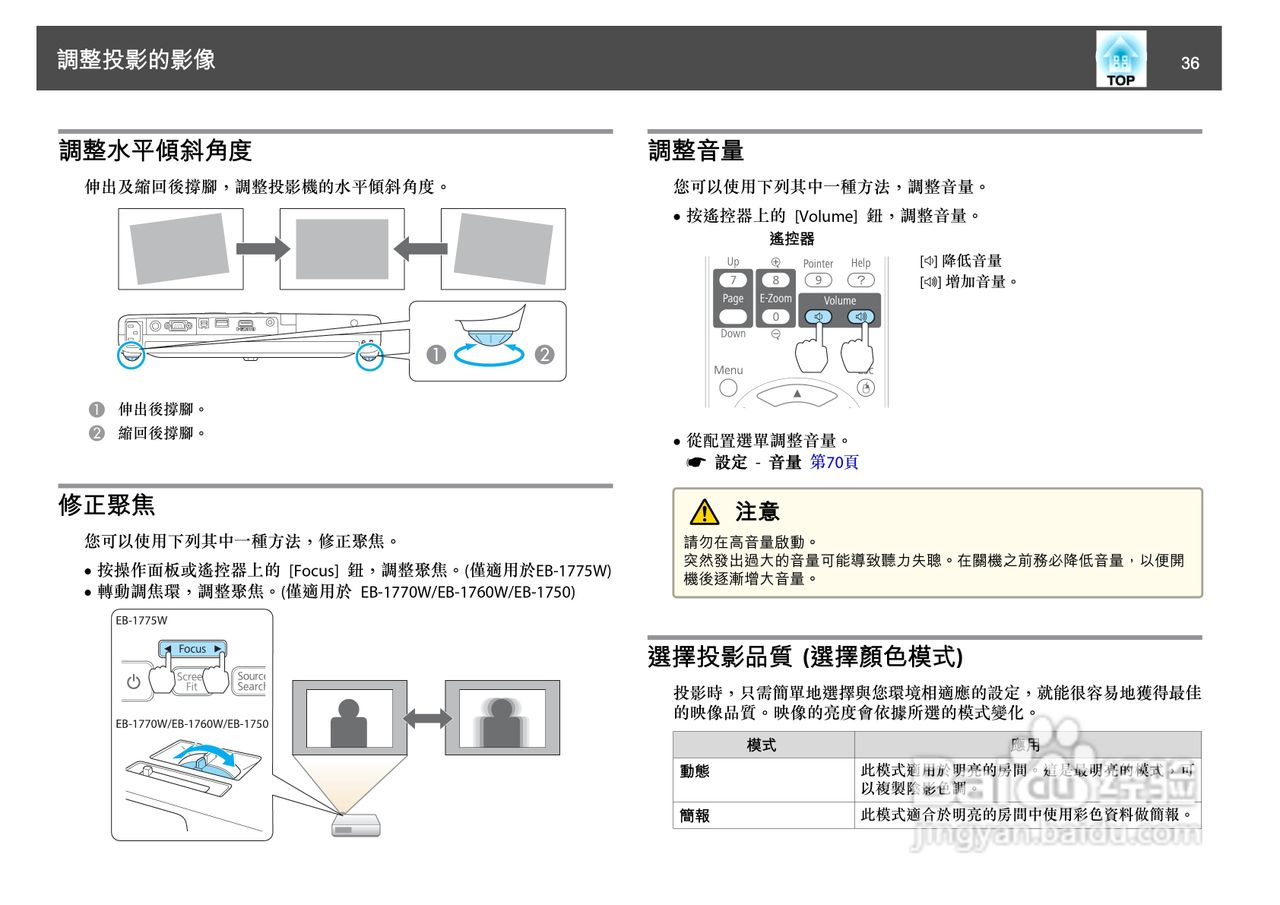The height and width of the screenshot is (905, 1280).
Task: Click the number 8 button on remote
Action: click(776, 281)
